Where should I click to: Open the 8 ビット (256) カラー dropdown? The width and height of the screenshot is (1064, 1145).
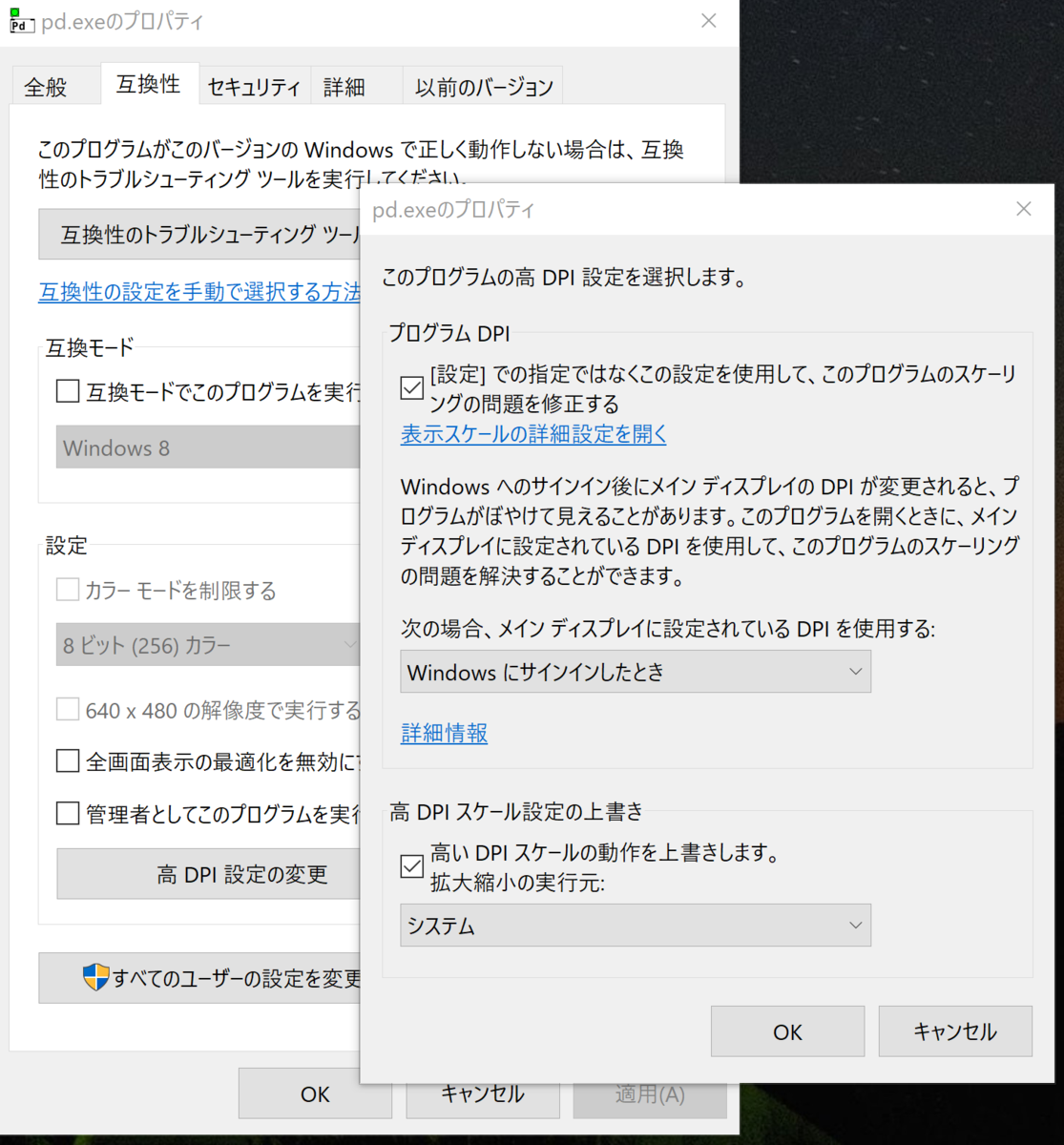tap(208, 645)
